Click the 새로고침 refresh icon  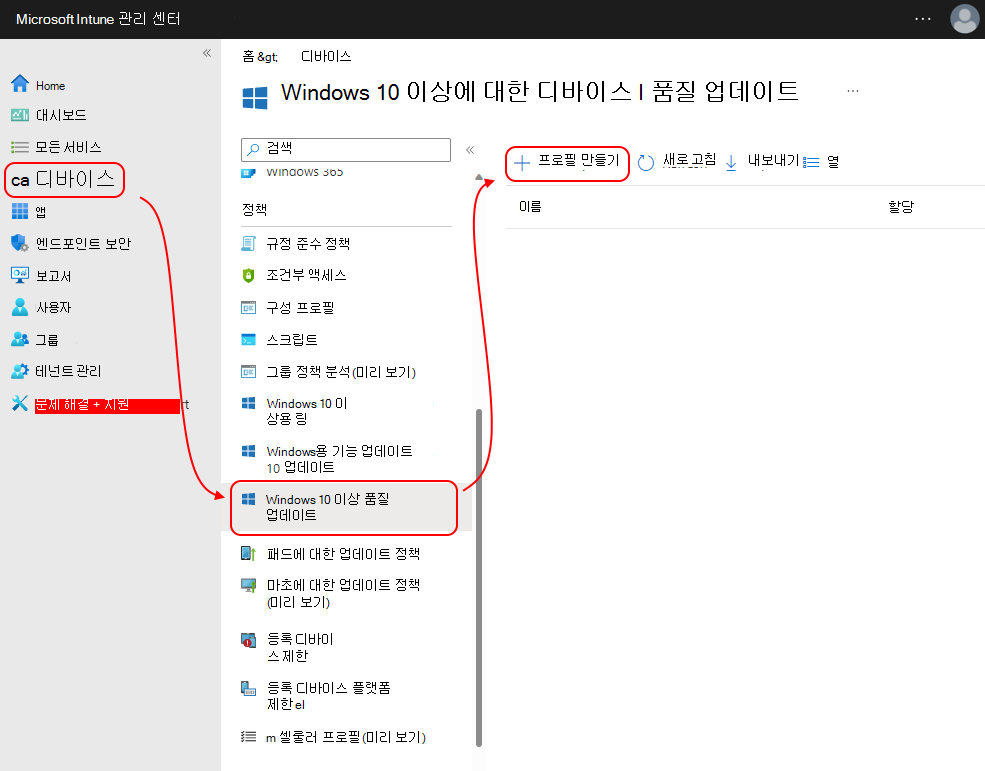(648, 160)
